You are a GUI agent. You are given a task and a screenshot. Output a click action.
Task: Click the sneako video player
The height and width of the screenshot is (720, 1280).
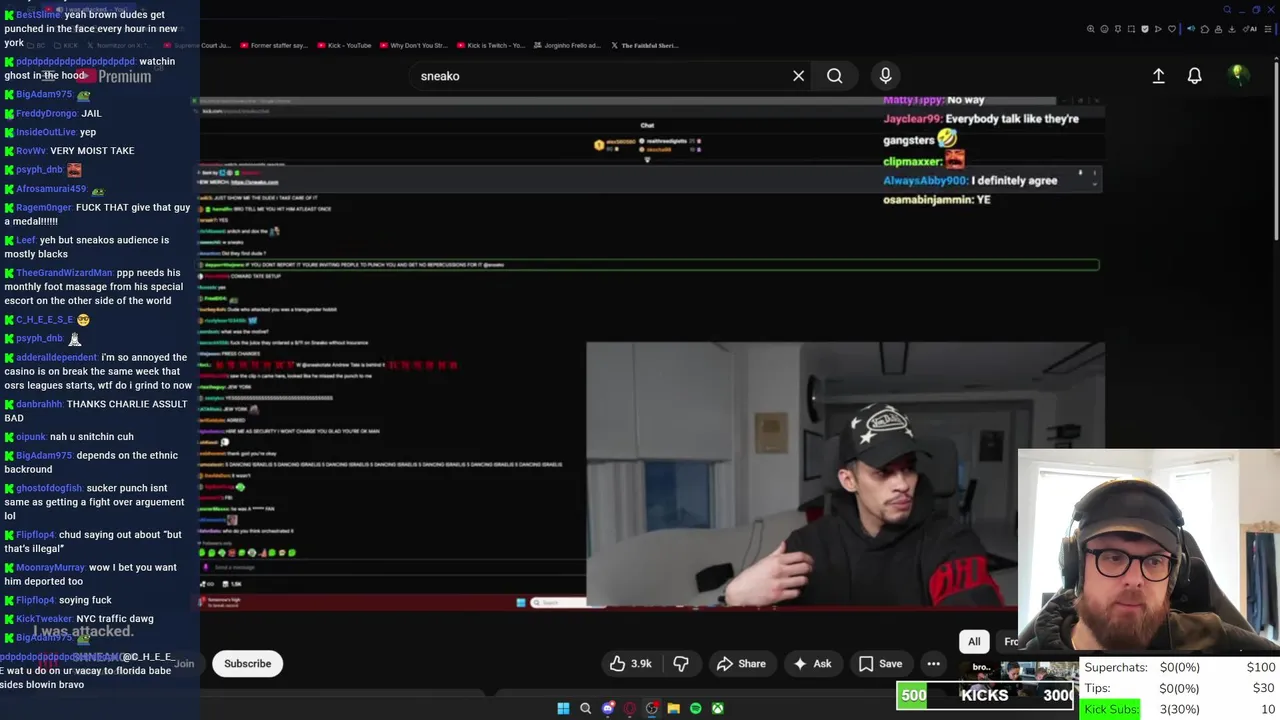pos(650,355)
